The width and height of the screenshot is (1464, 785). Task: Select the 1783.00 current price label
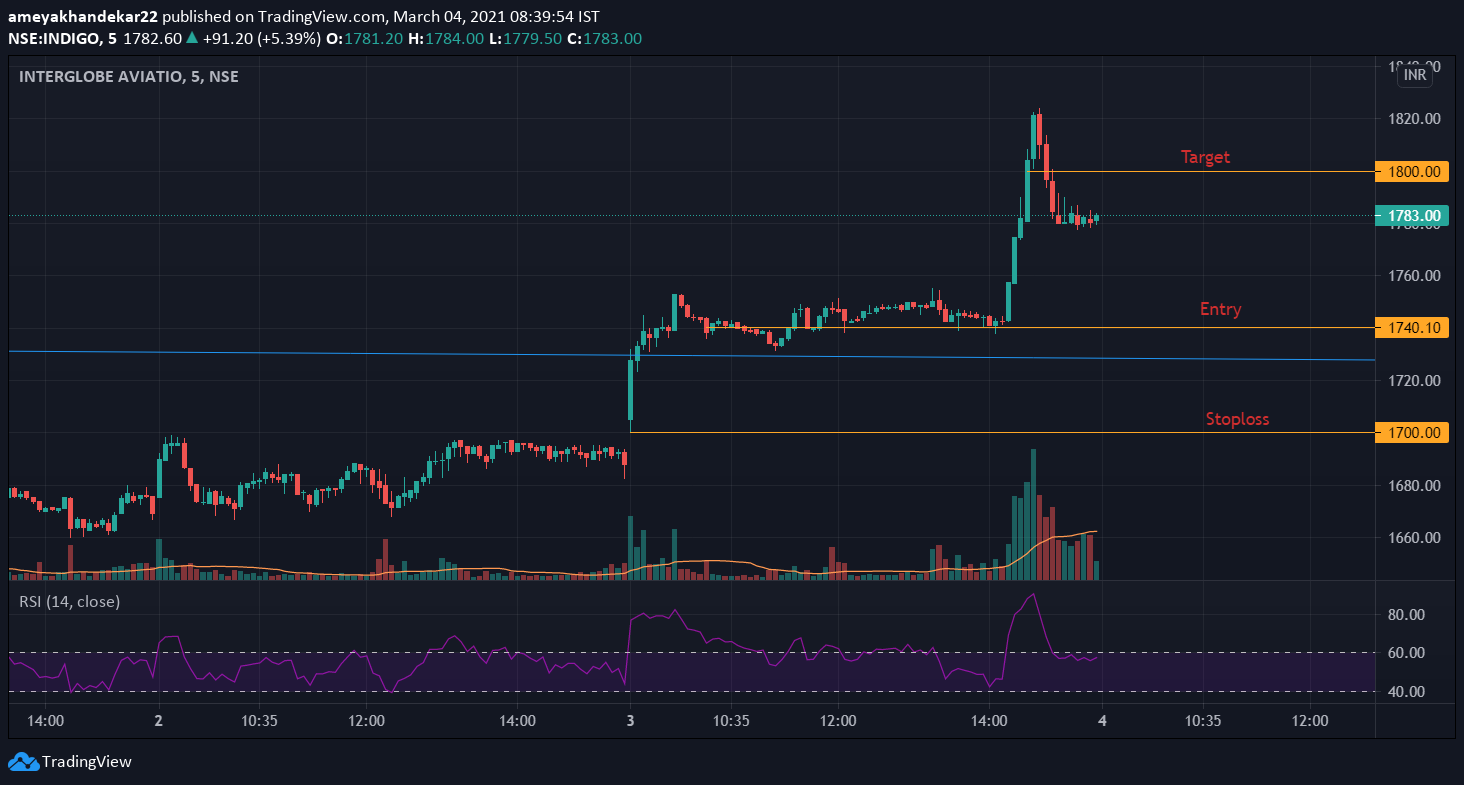[x=1412, y=215]
